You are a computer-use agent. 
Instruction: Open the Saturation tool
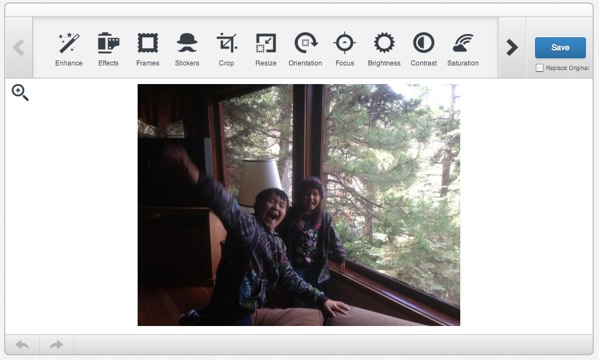coord(463,49)
